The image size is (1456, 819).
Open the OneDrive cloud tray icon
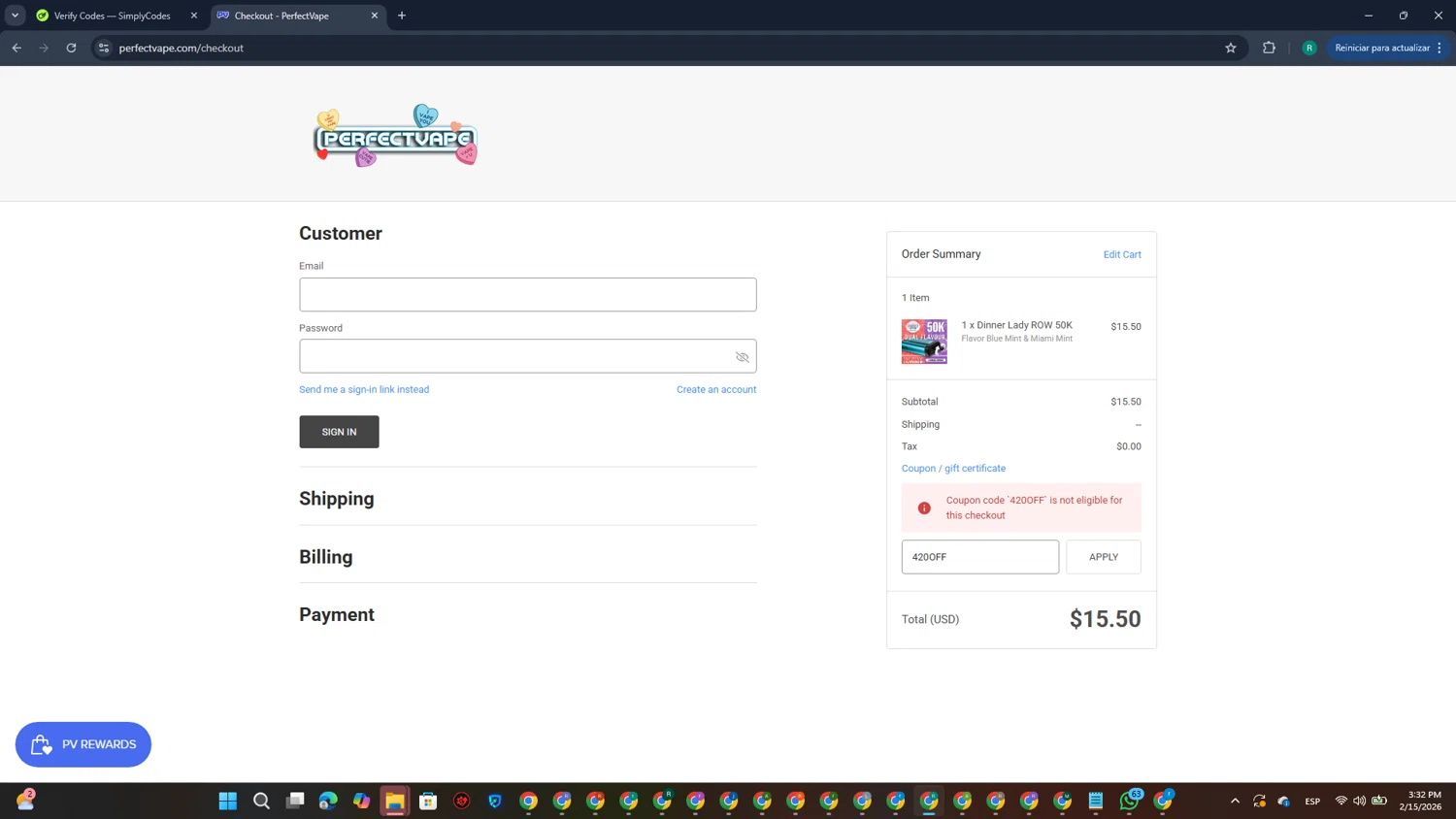pyautogui.click(x=1284, y=801)
